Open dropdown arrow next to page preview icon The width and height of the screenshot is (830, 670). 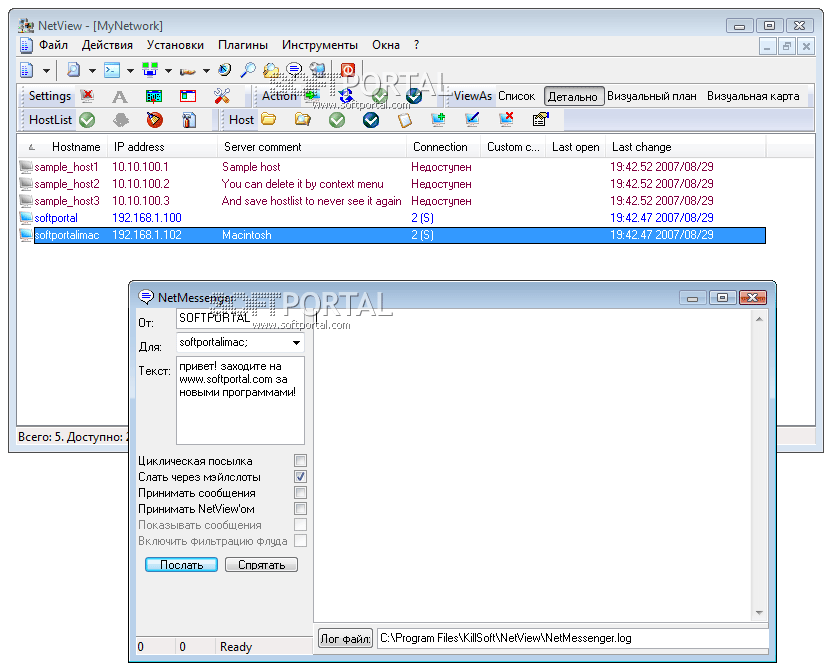(92, 70)
